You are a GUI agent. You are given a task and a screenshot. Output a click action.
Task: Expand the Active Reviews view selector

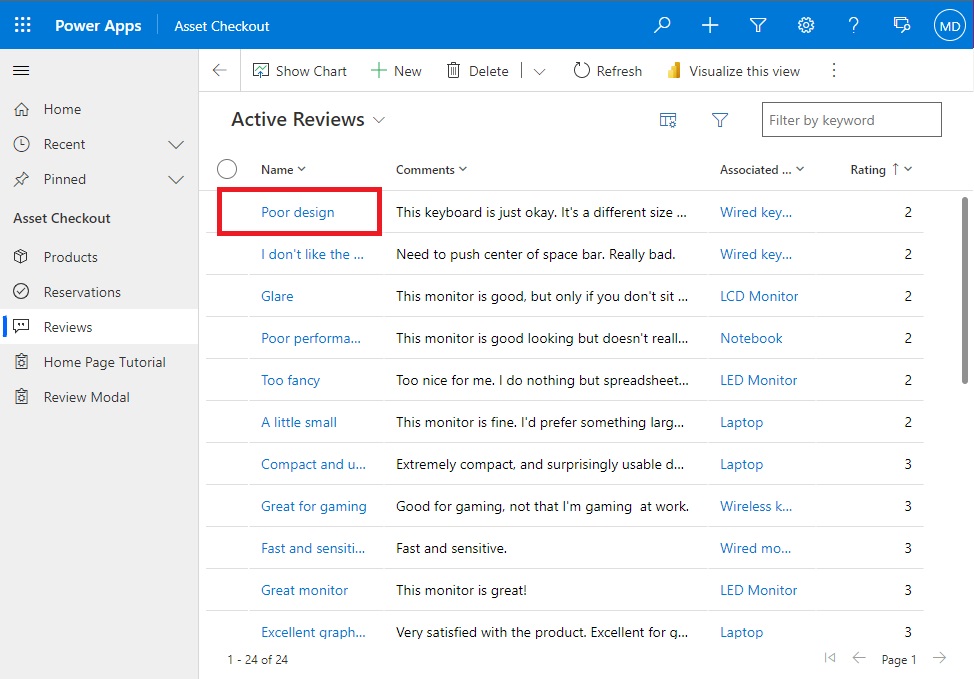pos(379,119)
